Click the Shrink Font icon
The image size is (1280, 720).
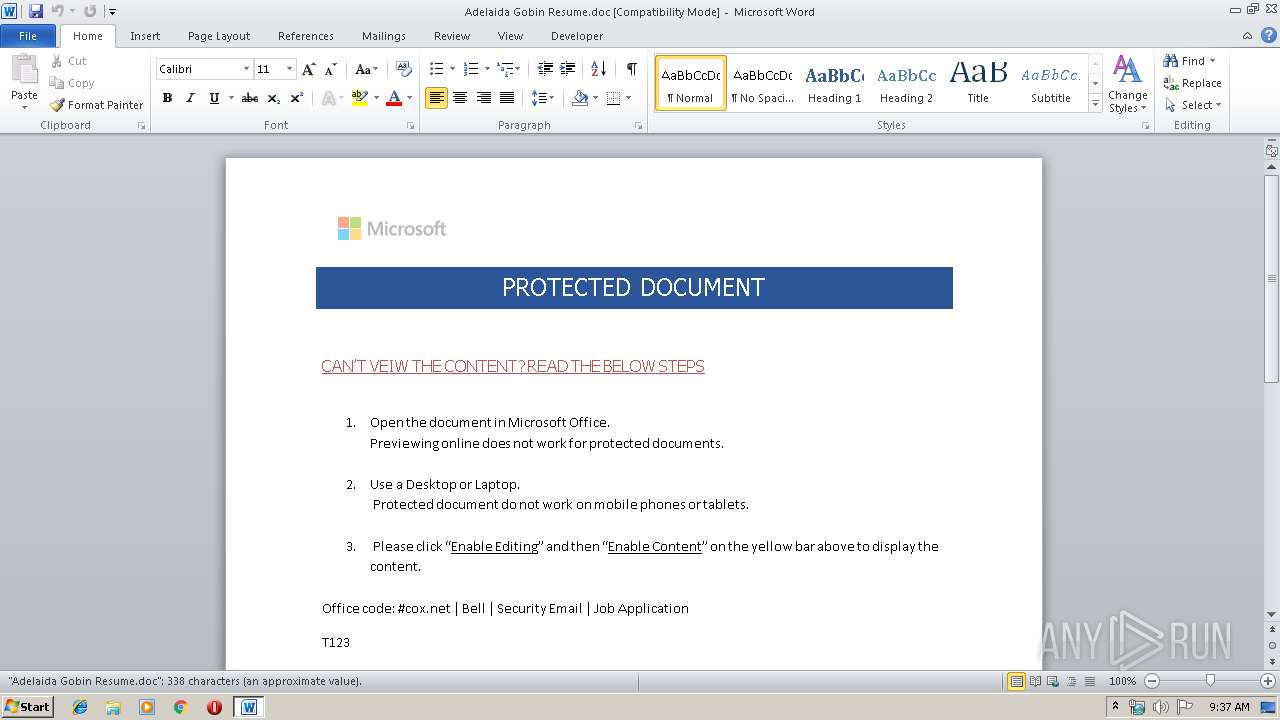coord(329,69)
